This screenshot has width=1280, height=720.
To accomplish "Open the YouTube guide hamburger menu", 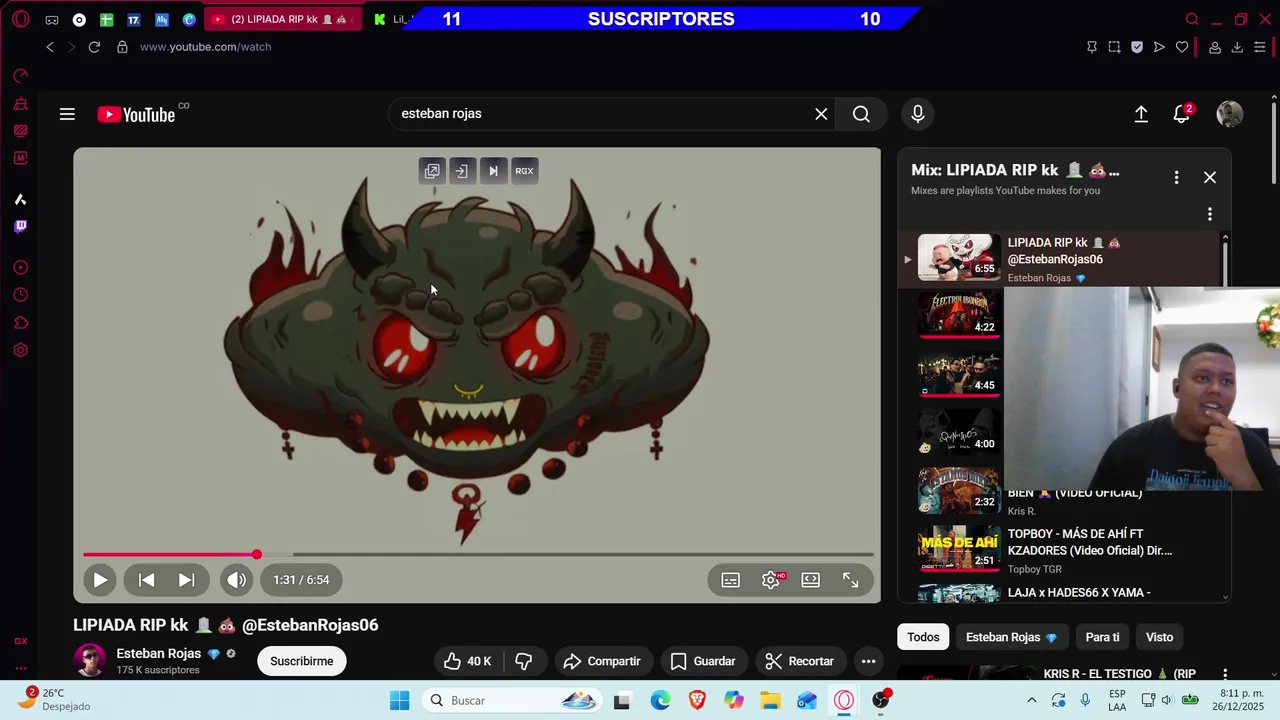I will [67, 114].
